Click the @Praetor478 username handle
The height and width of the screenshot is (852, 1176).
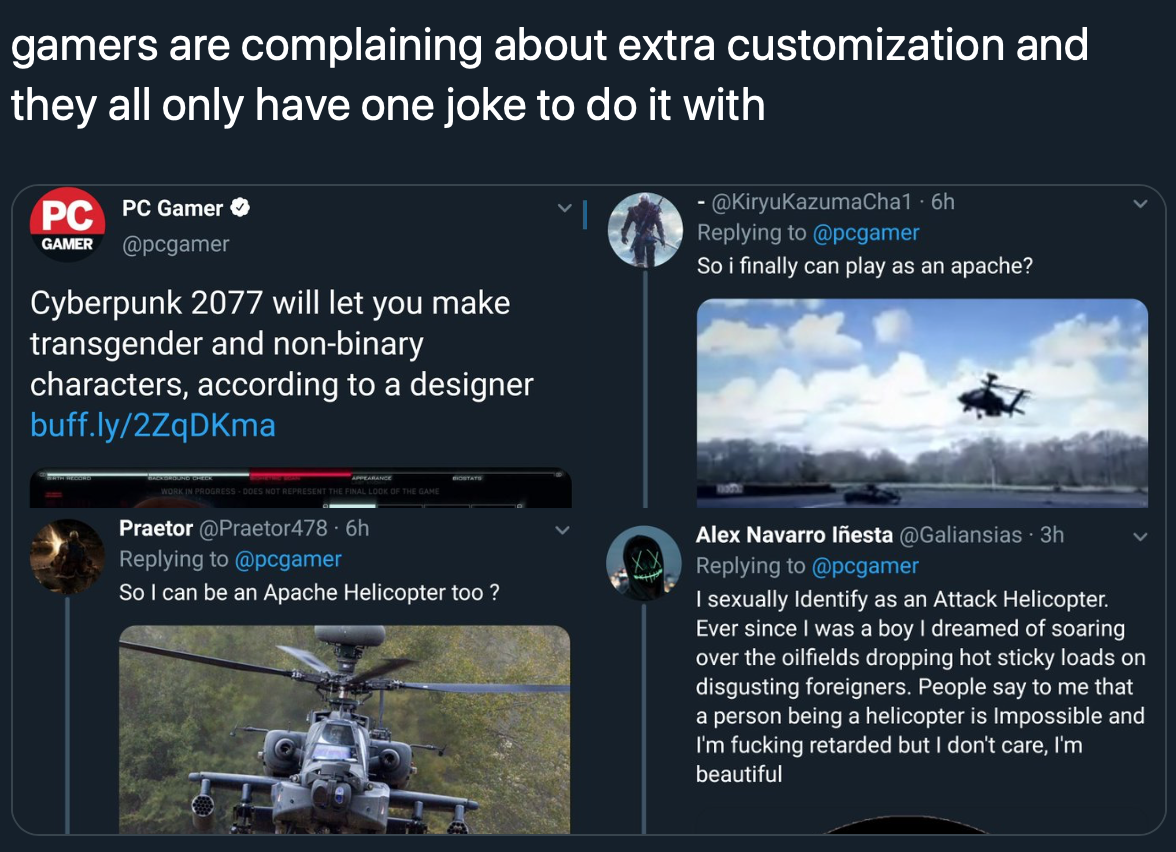click(x=263, y=527)
